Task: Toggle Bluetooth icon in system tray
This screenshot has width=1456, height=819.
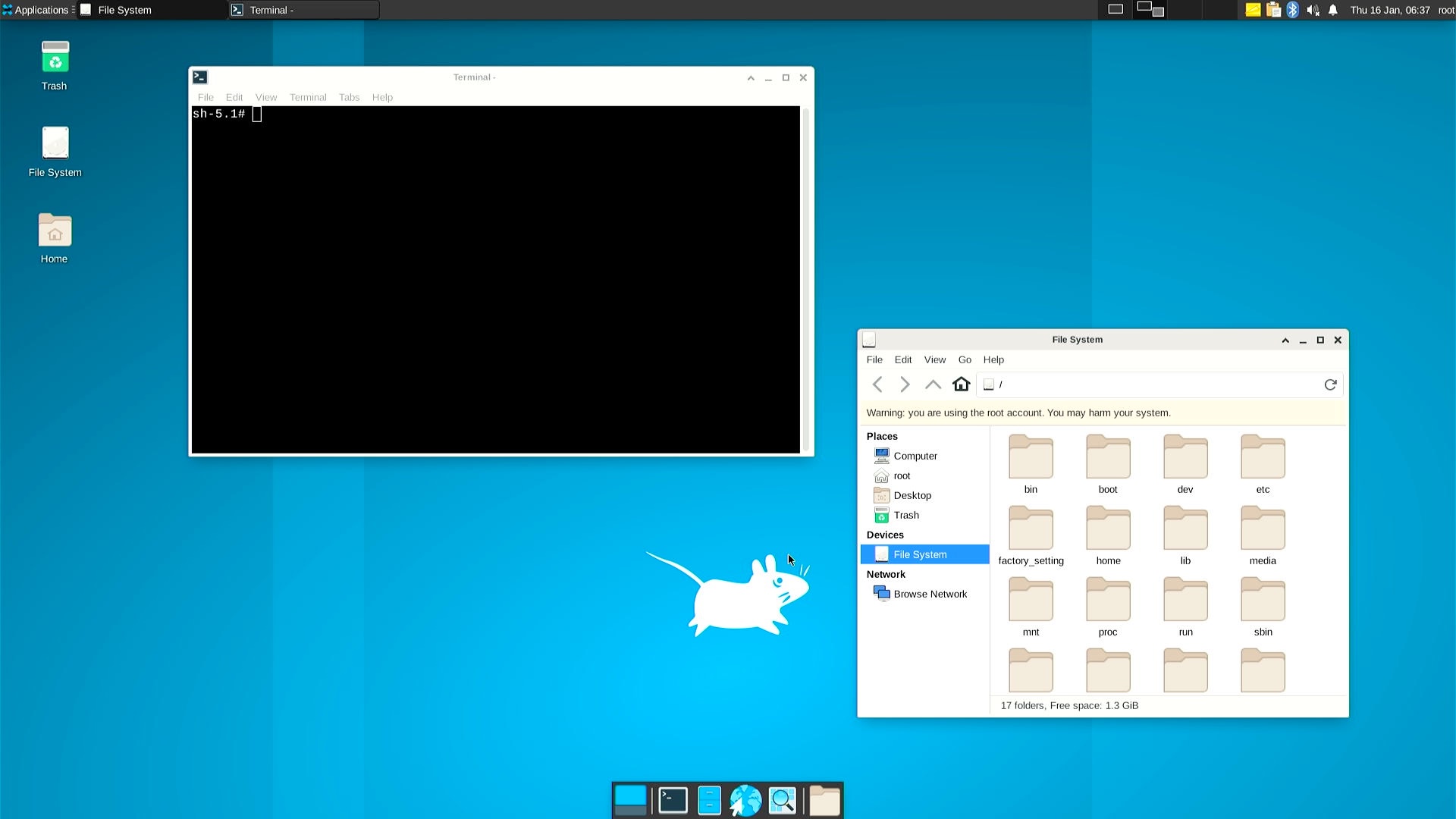Action: [1293, 10]
